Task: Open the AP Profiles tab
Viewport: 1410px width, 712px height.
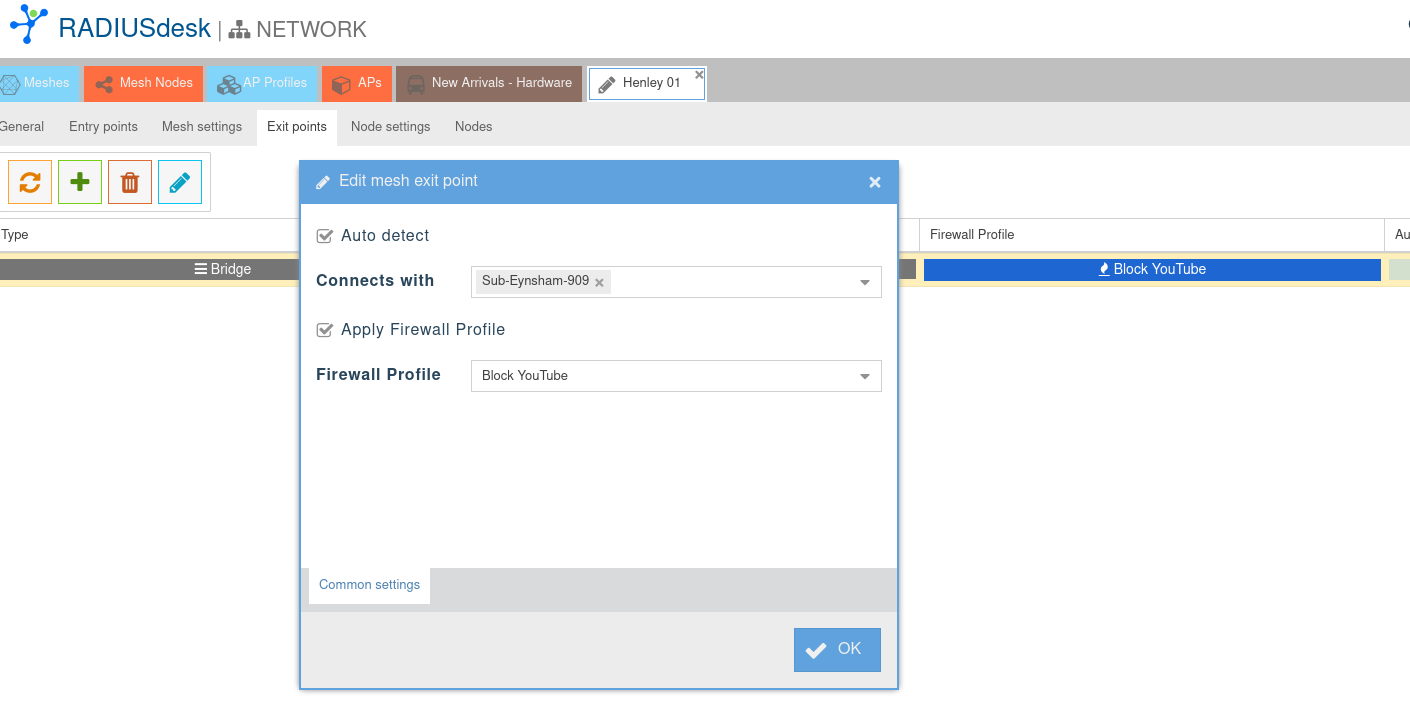Action: (x=263, y=83)
